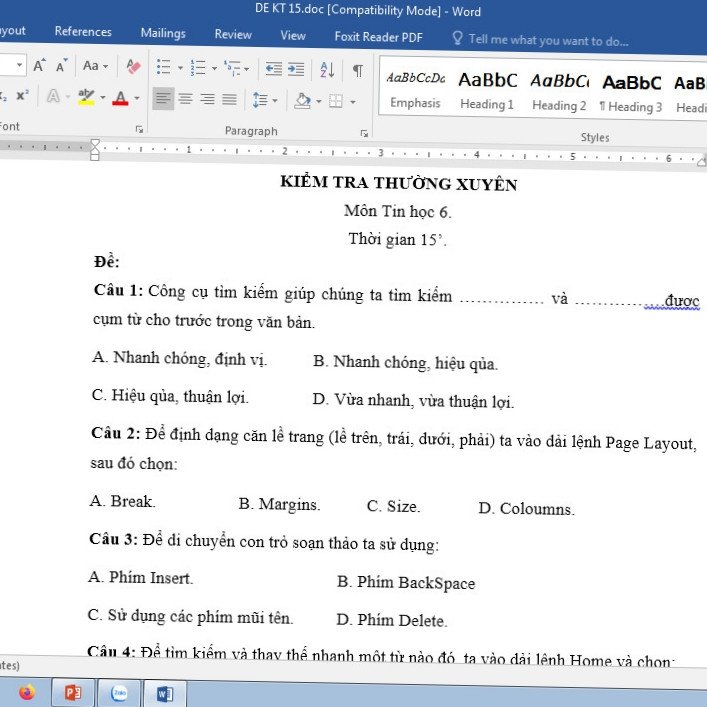This screenshot has height=707, width=707.
Task: Click the first-line indent marker on ruler
Action: (x=95, y=144)
